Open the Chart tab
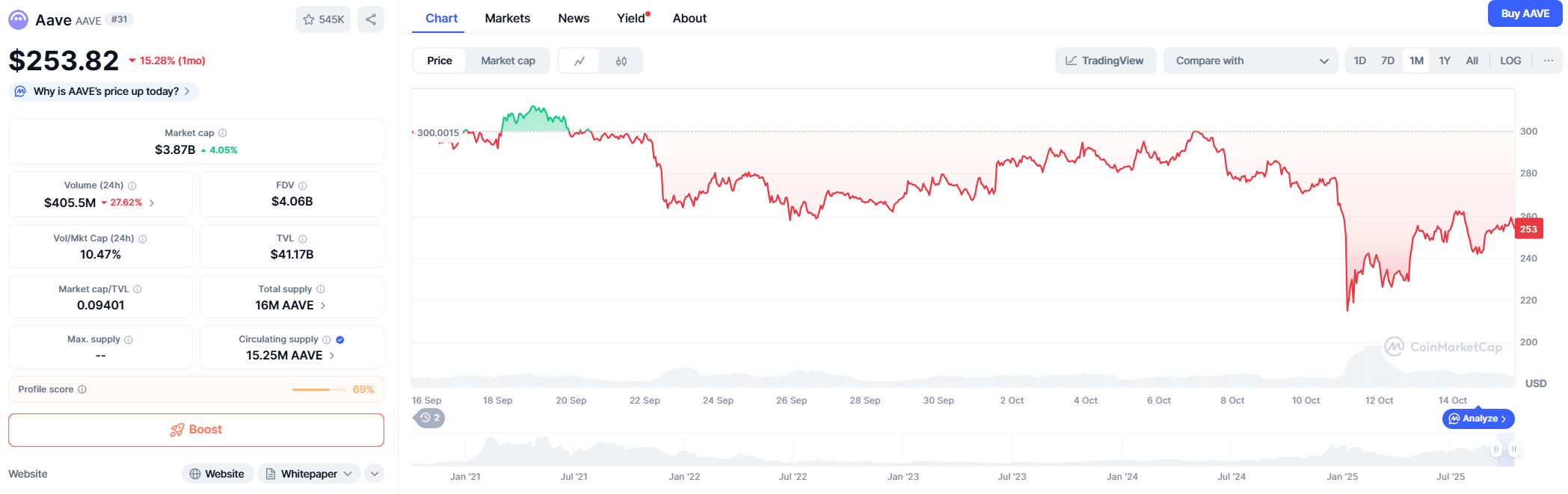The height and width of the screenshot is (494, 1568). point(441,18)
